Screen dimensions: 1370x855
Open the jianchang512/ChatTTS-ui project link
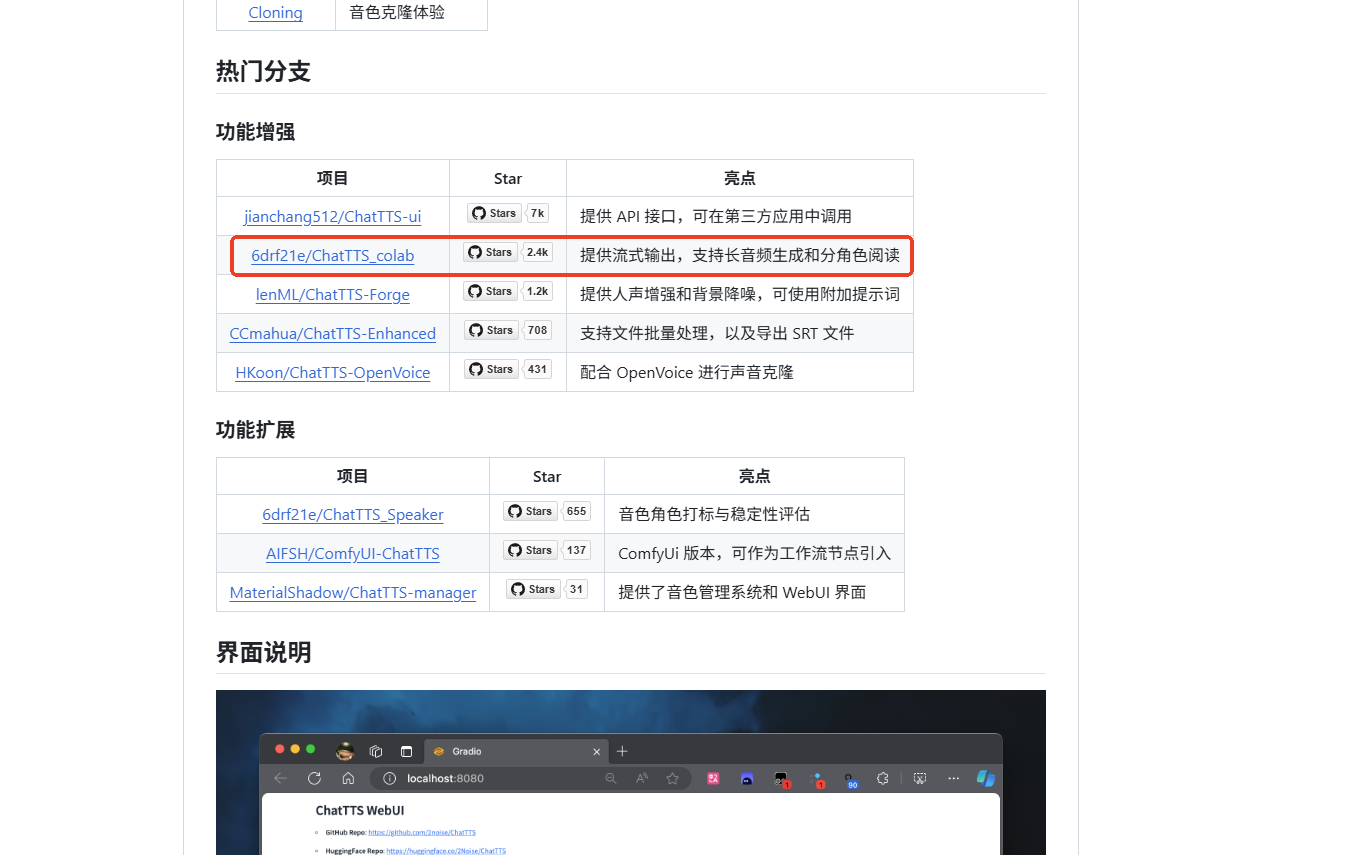coord(332,216)
